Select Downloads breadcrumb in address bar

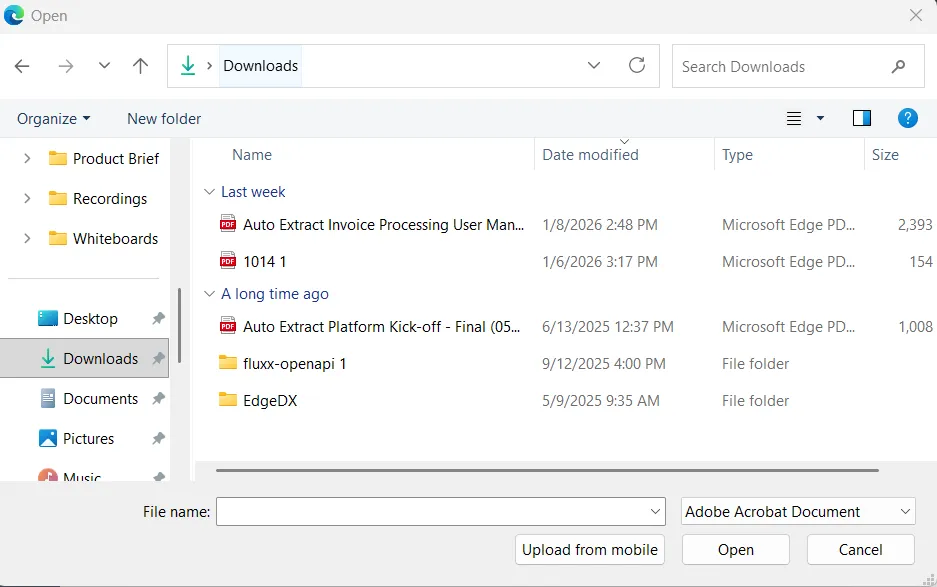coord(261,66)
